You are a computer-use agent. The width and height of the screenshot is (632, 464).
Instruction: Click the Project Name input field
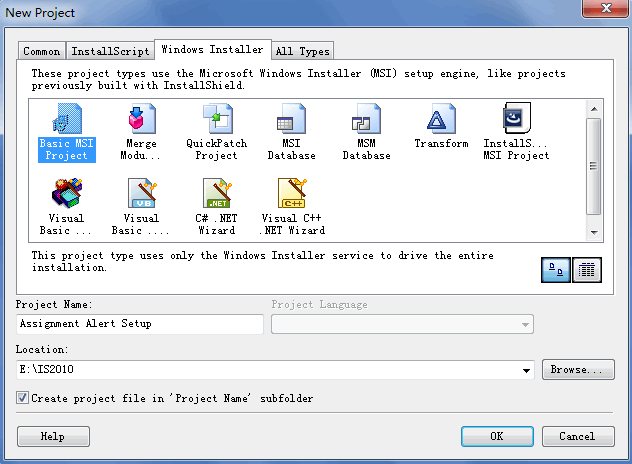pyautogui.click(x=140, y=324)
